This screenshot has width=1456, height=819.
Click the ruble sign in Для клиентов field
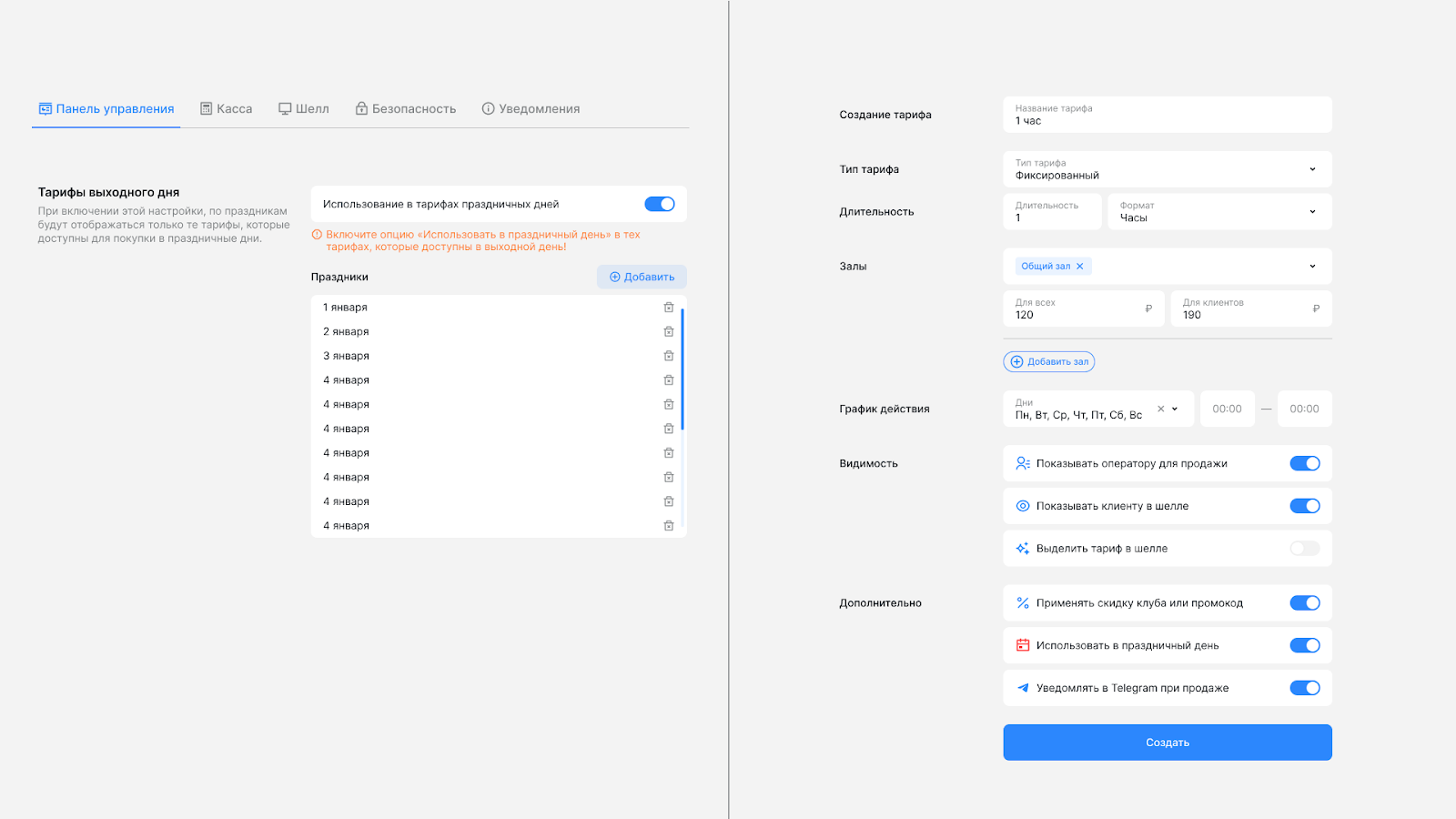[1316, 308]
